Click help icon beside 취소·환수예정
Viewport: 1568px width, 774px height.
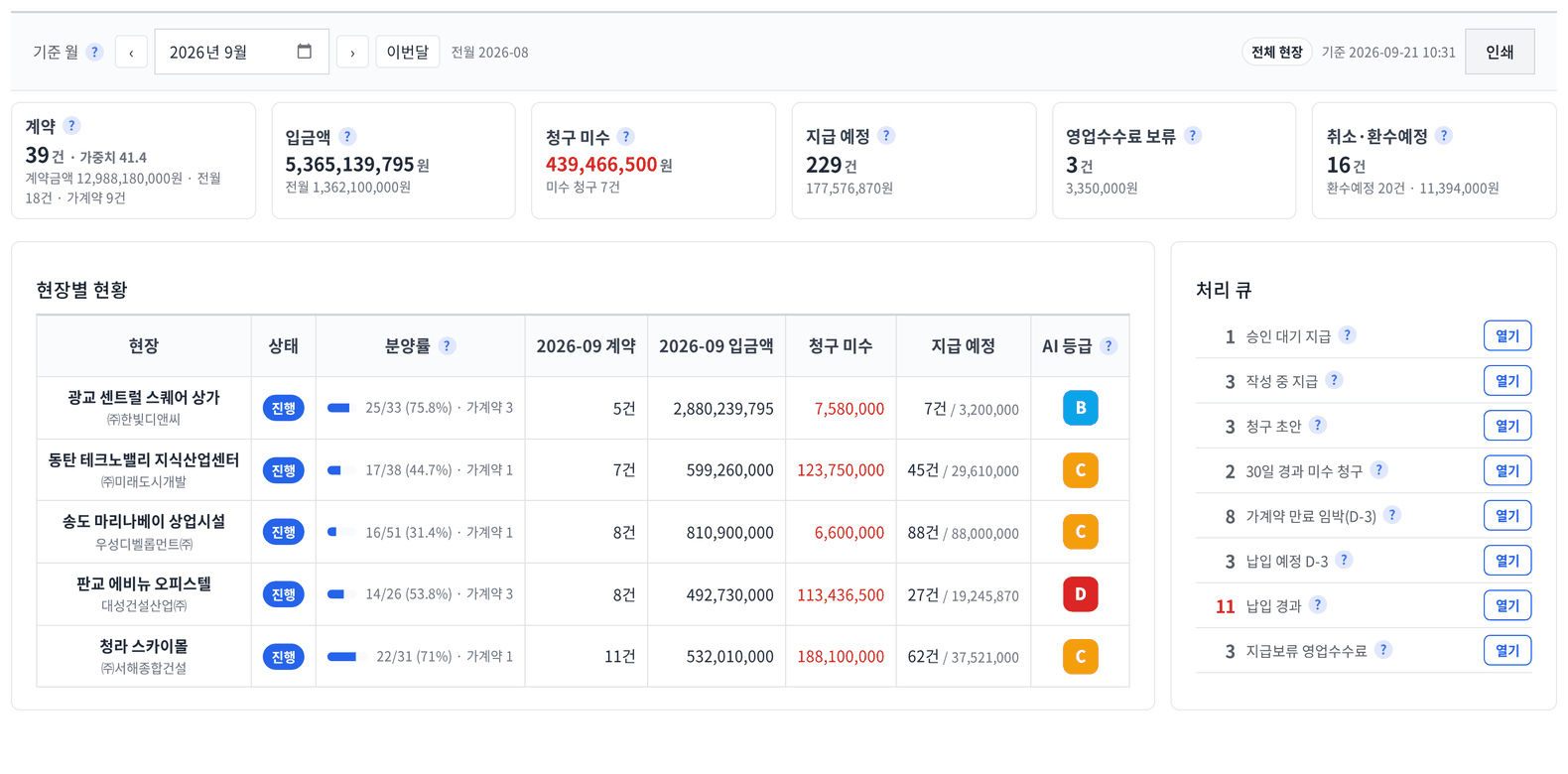(1444, 136)
